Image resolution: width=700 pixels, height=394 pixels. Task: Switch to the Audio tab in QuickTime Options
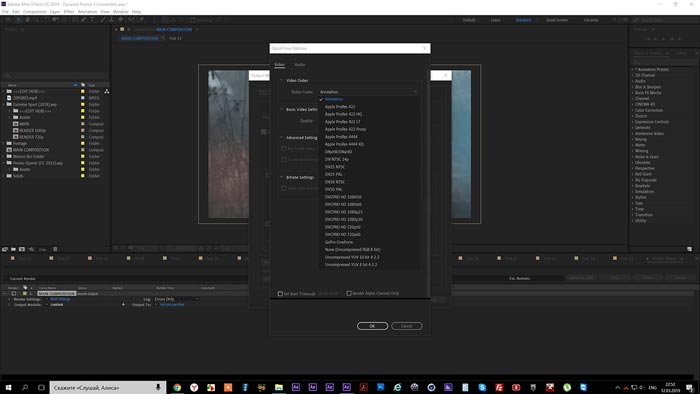(300, 65)
